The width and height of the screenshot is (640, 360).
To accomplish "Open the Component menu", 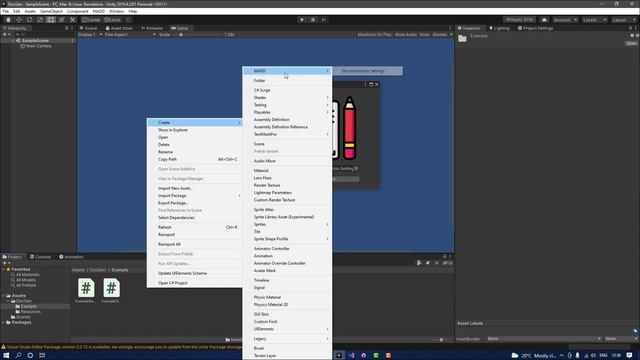I will pos(77,11).
